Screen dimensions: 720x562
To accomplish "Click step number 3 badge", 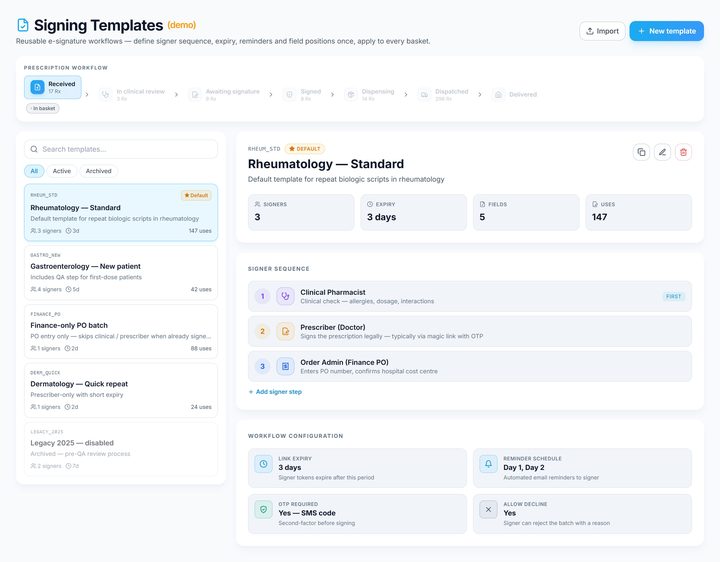I will click(262, 366).
